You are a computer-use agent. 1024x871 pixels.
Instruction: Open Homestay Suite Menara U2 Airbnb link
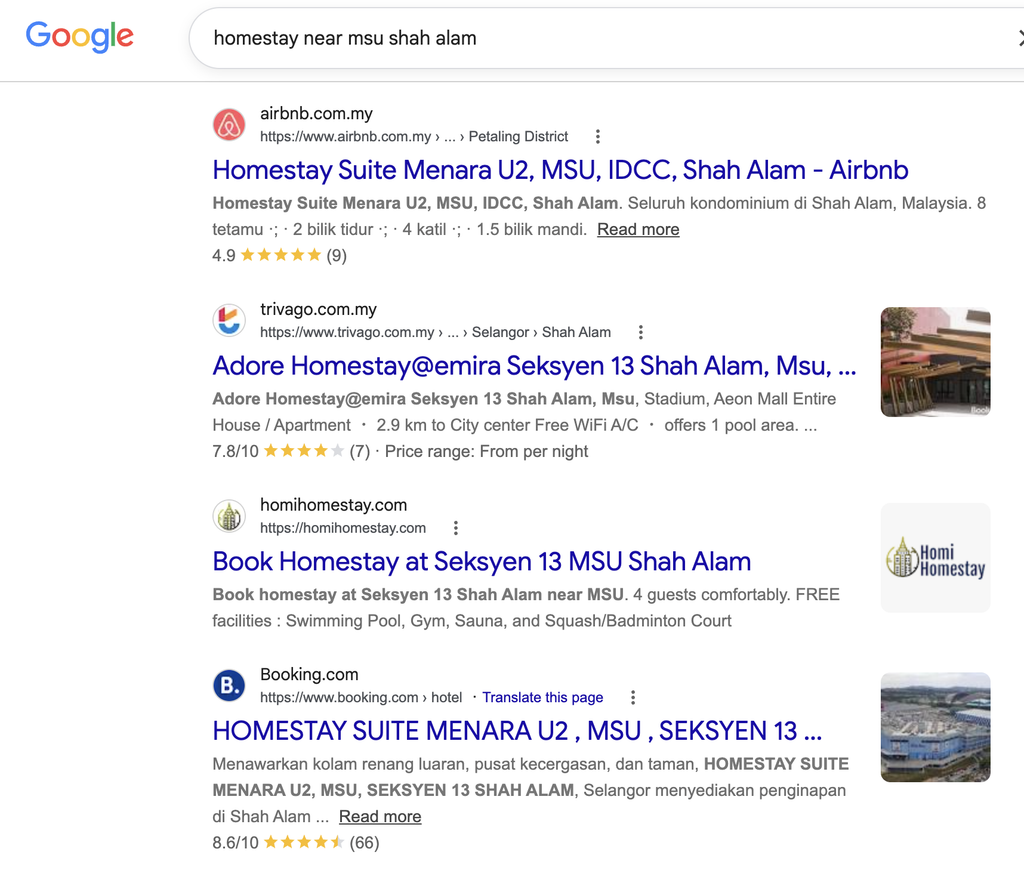(560, 170)
